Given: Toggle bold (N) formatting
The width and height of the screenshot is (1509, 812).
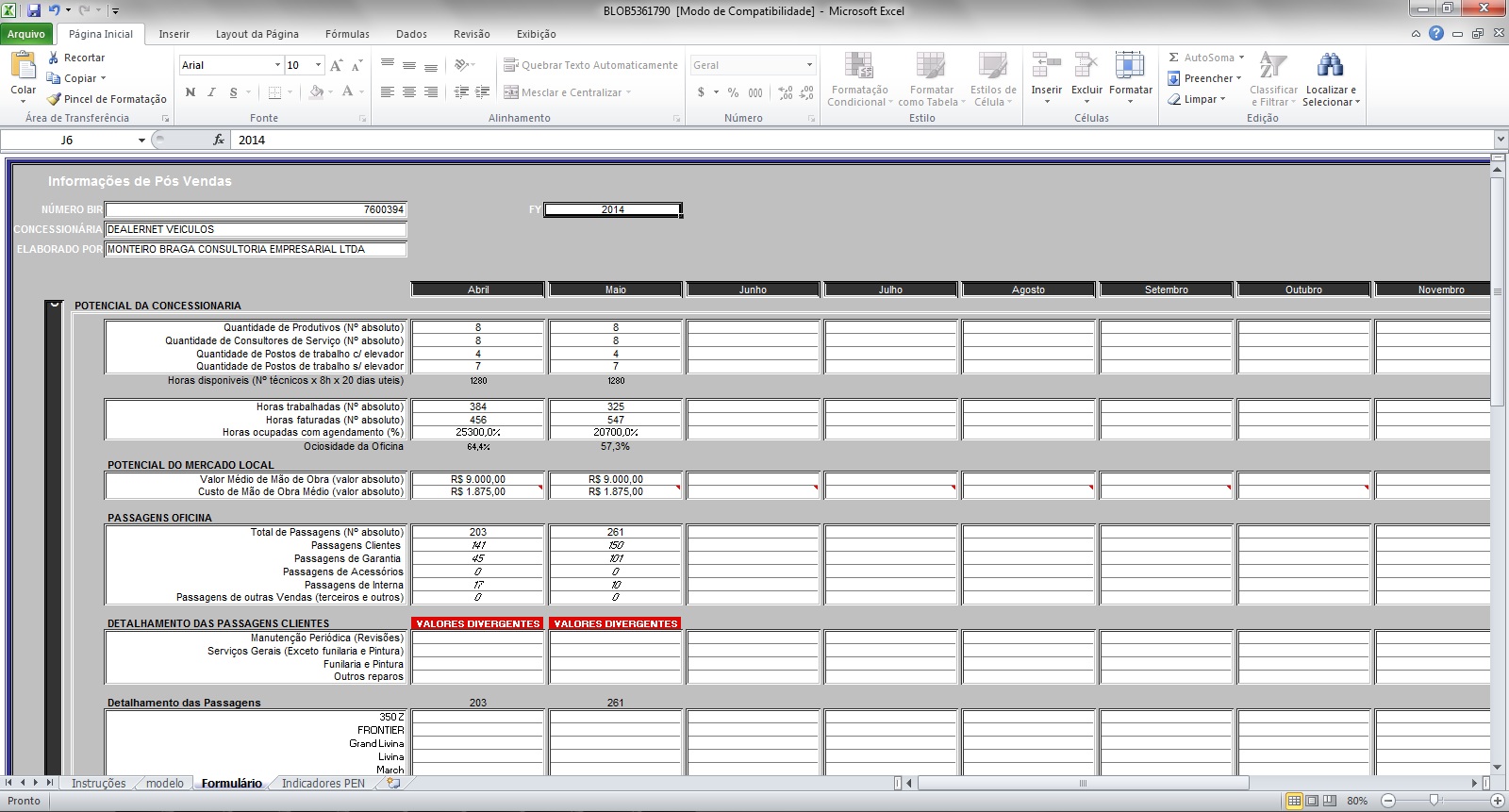Looking at the screenshot, I should (191, 92).
